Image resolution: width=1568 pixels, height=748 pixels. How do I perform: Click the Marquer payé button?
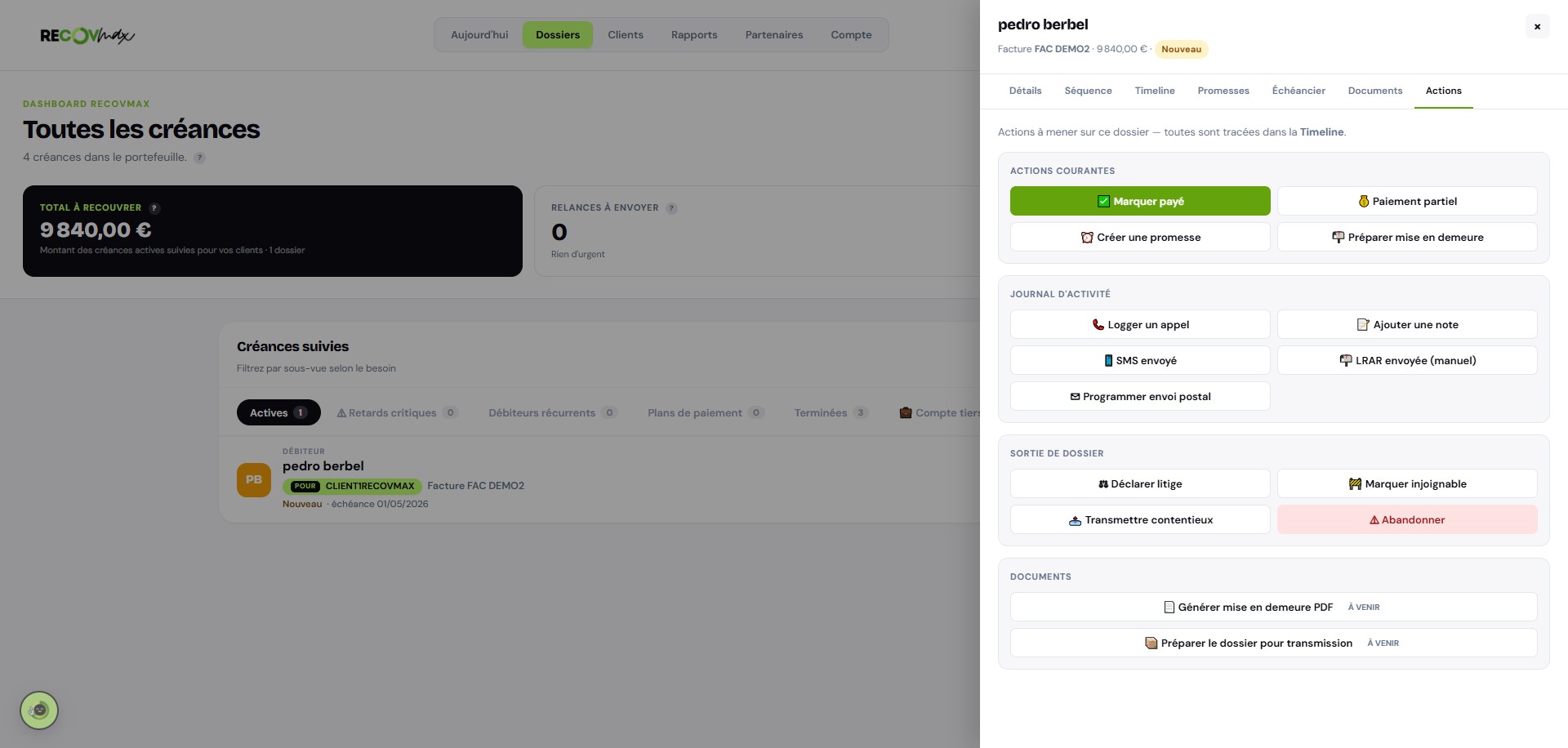(x=1140, y=202)
